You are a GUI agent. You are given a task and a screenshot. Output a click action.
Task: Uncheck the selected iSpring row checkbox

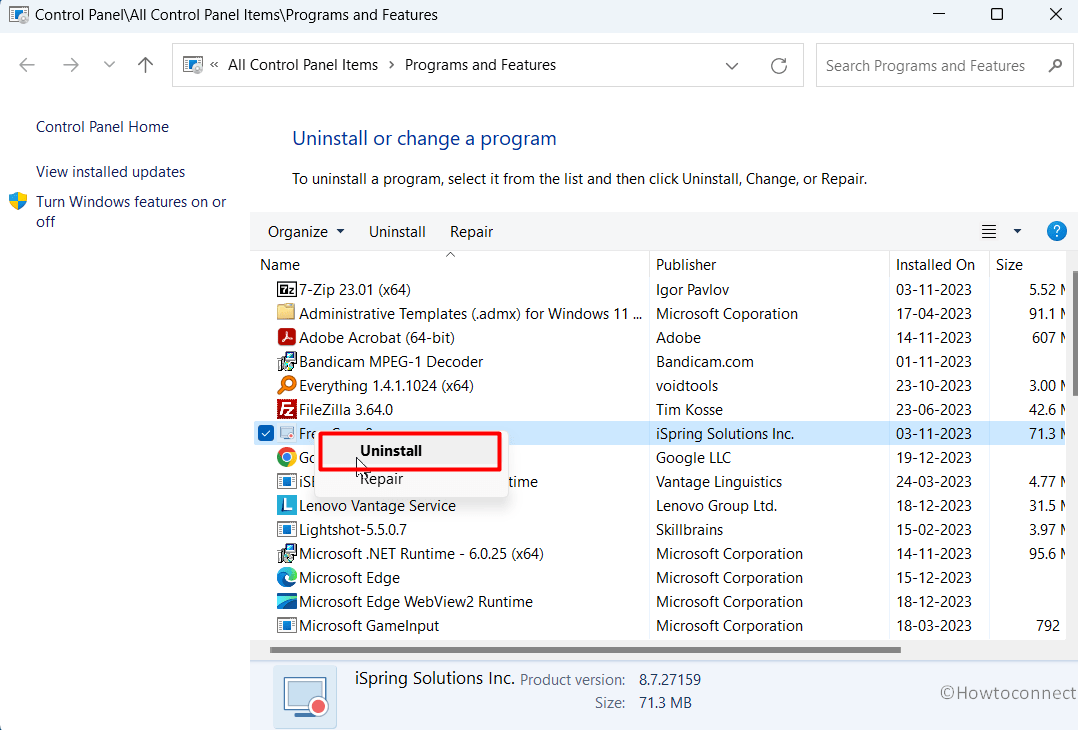(x=265, y=433)
